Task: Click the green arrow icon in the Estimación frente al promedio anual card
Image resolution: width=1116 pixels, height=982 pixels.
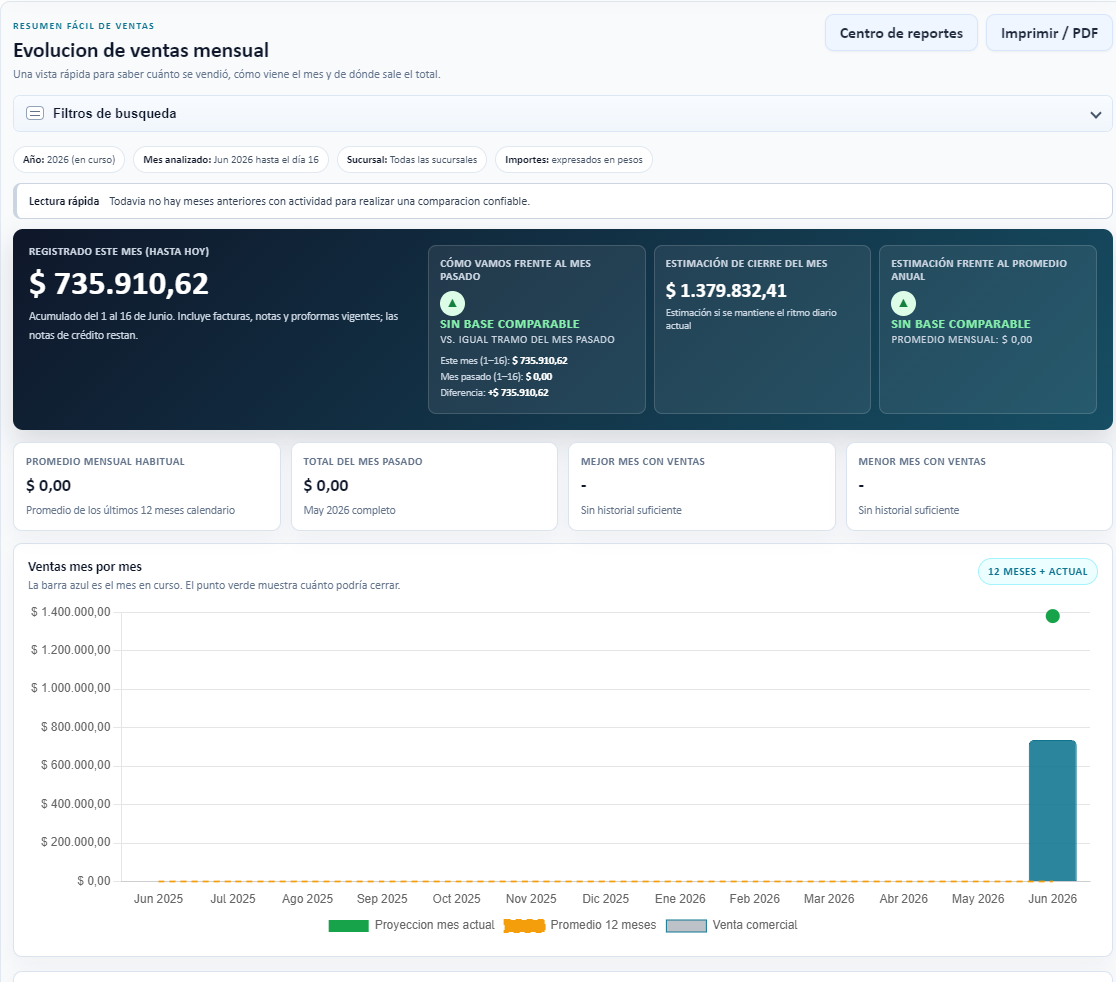Action: tap(903, 303)
